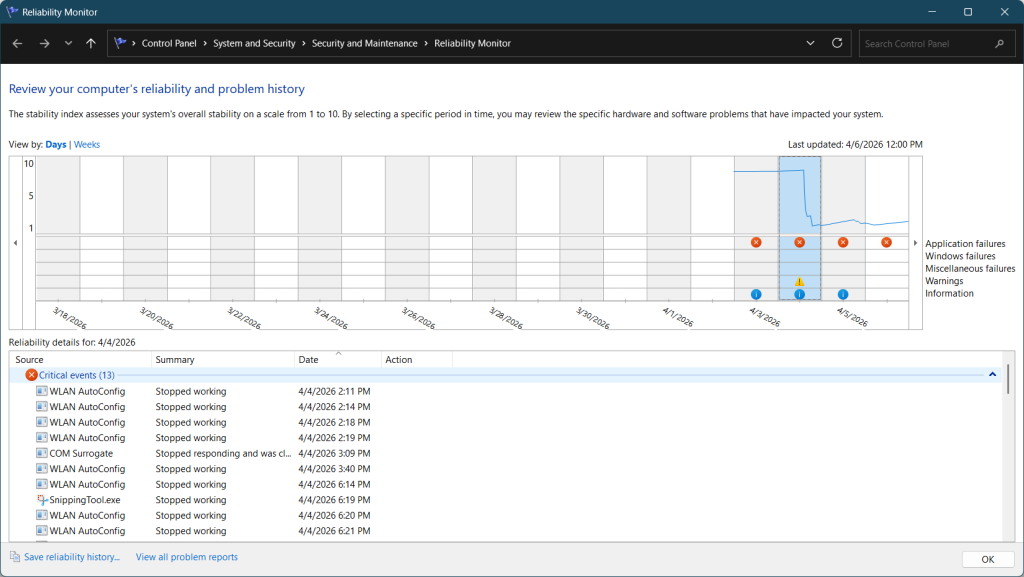Switch chart view to Weeks

coord(87,145)
